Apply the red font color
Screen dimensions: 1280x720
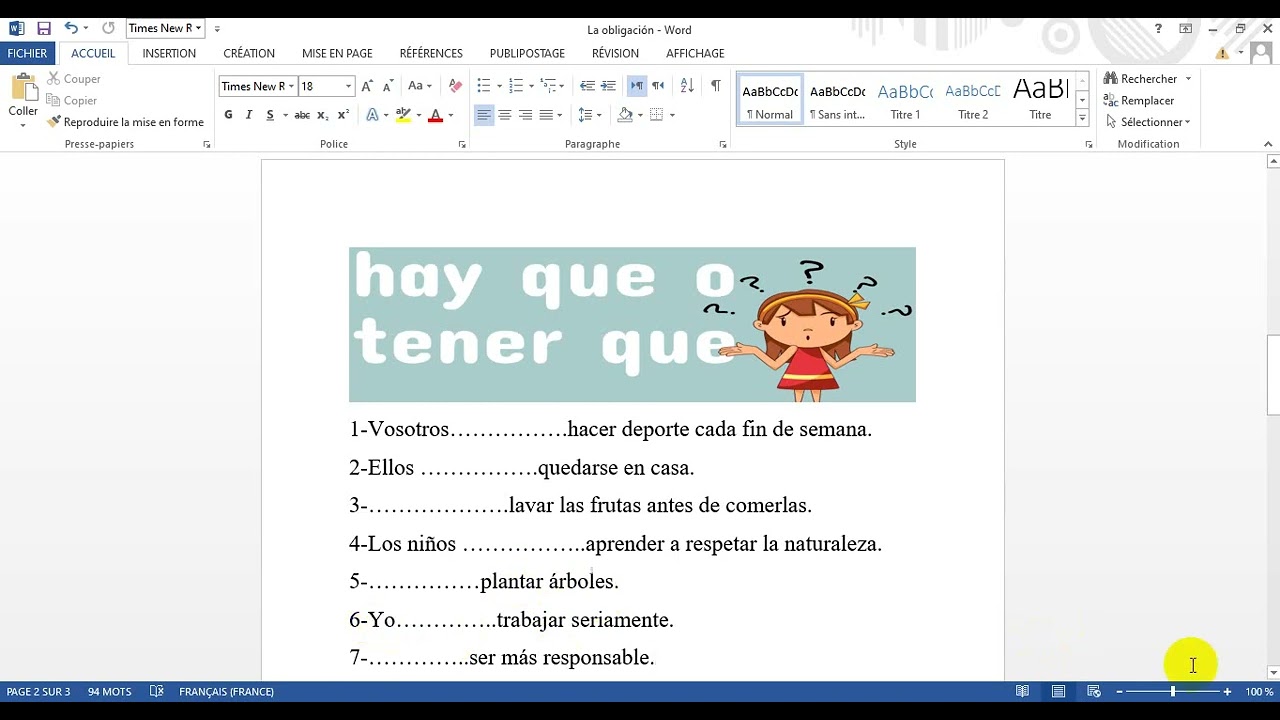pos(435,115)
